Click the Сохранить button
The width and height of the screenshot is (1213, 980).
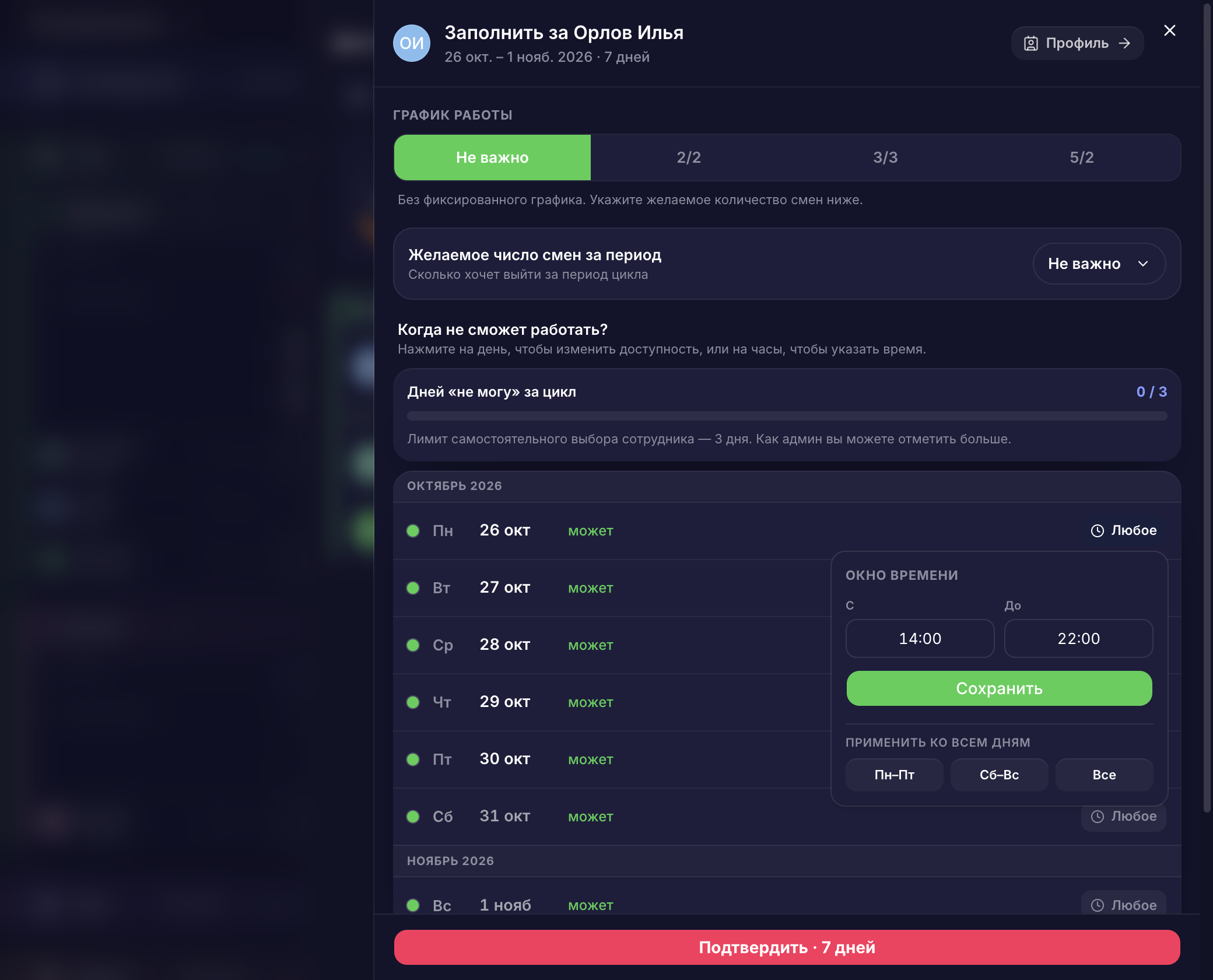[999, 688]
